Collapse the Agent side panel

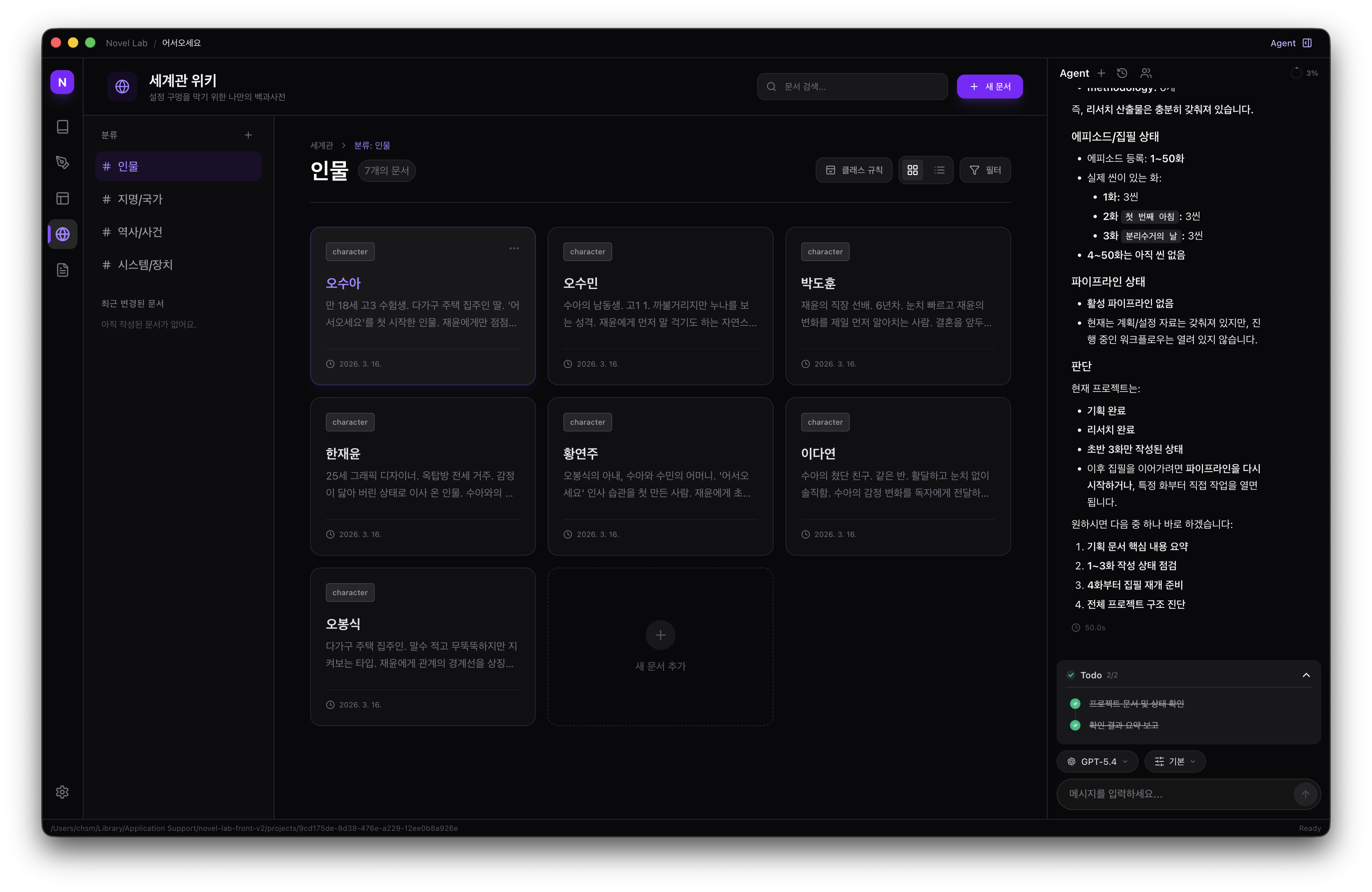(x=1308, y=43)
